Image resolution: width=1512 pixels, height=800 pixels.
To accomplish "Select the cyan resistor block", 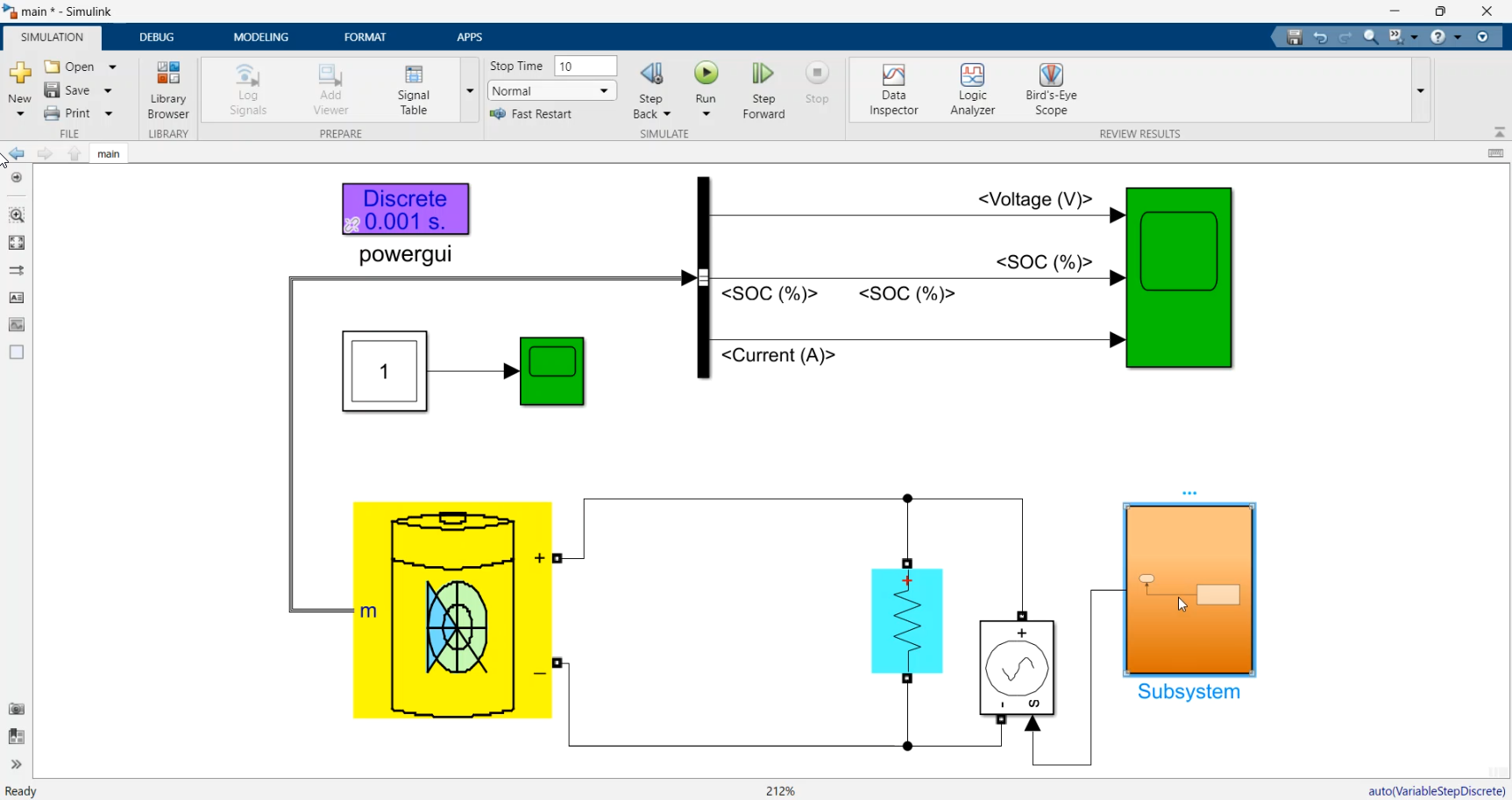I will coord(907,621).
